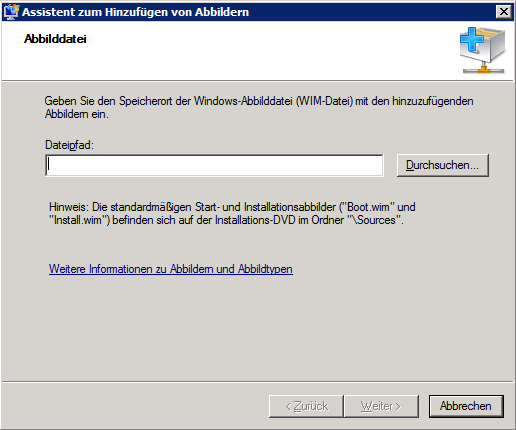Click the instruction text starting with Geben Sie
Image resolution: width=516 pixels, height=430 pixels.
click(259, 107)
